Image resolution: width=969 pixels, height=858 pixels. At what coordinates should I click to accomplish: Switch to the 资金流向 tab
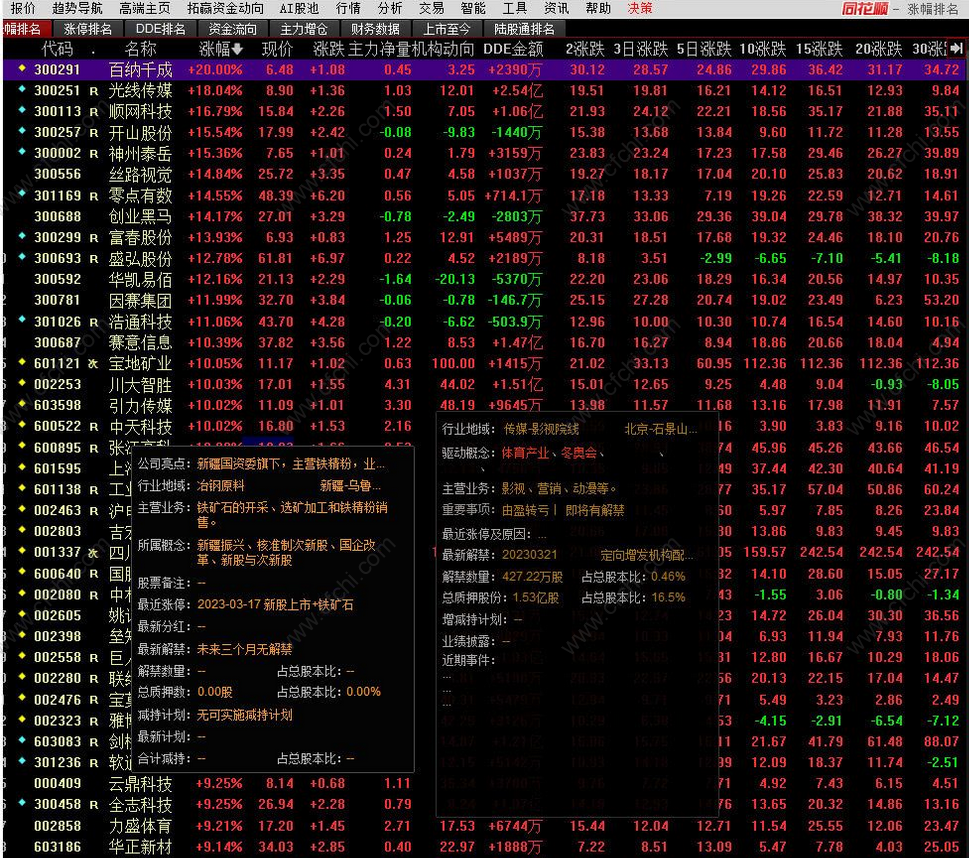coord(233,29)
